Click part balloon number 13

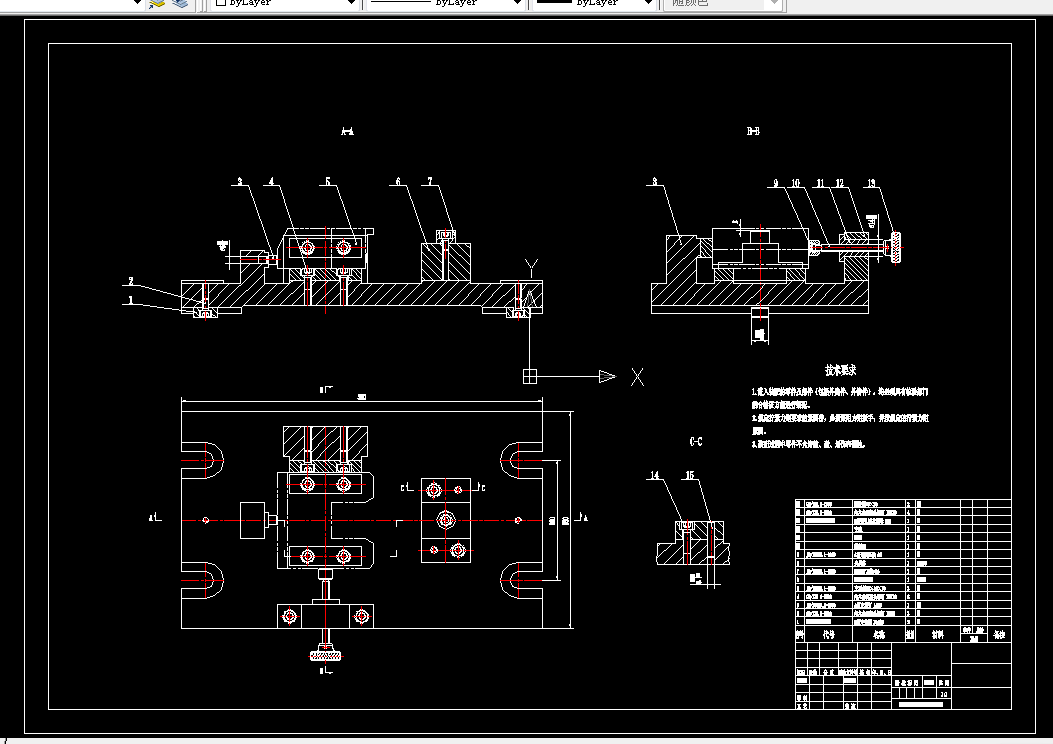pos(871,183)
